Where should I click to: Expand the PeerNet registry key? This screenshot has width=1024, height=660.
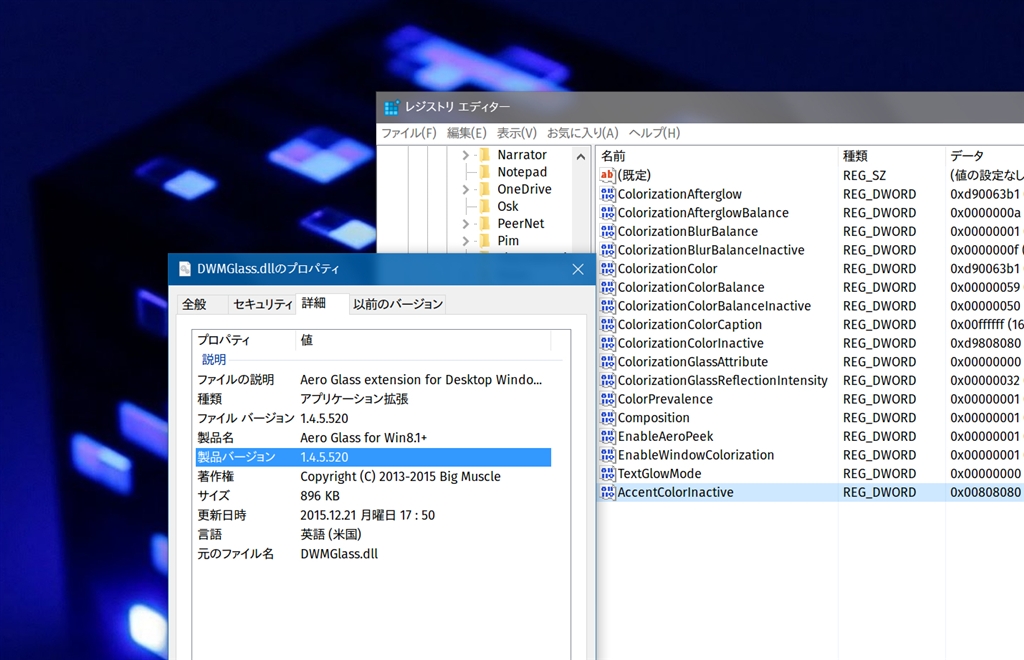(x=466, y=224)
